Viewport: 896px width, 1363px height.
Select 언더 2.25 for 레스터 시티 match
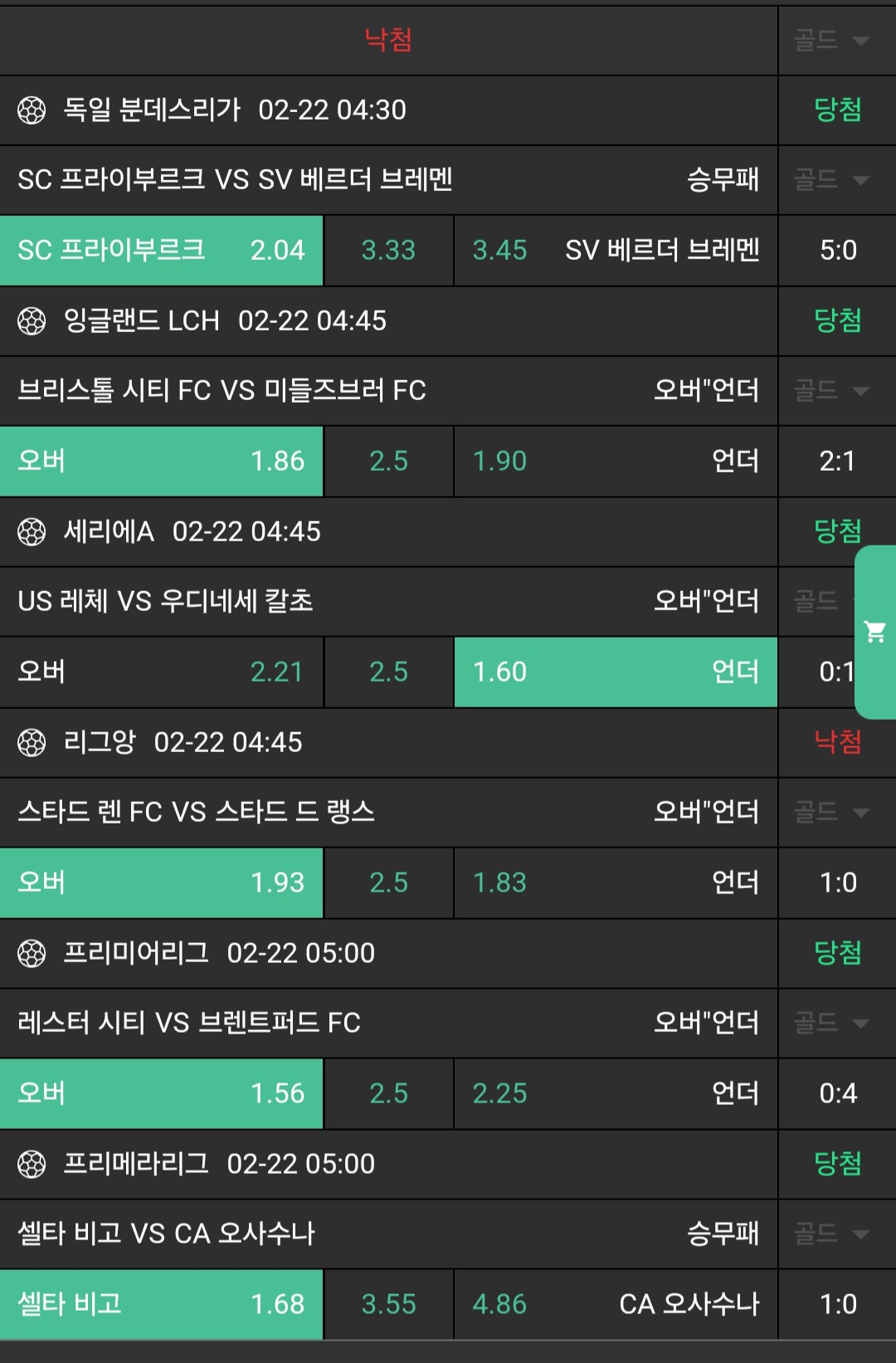pyautogui.click(x=616, y=1094)
